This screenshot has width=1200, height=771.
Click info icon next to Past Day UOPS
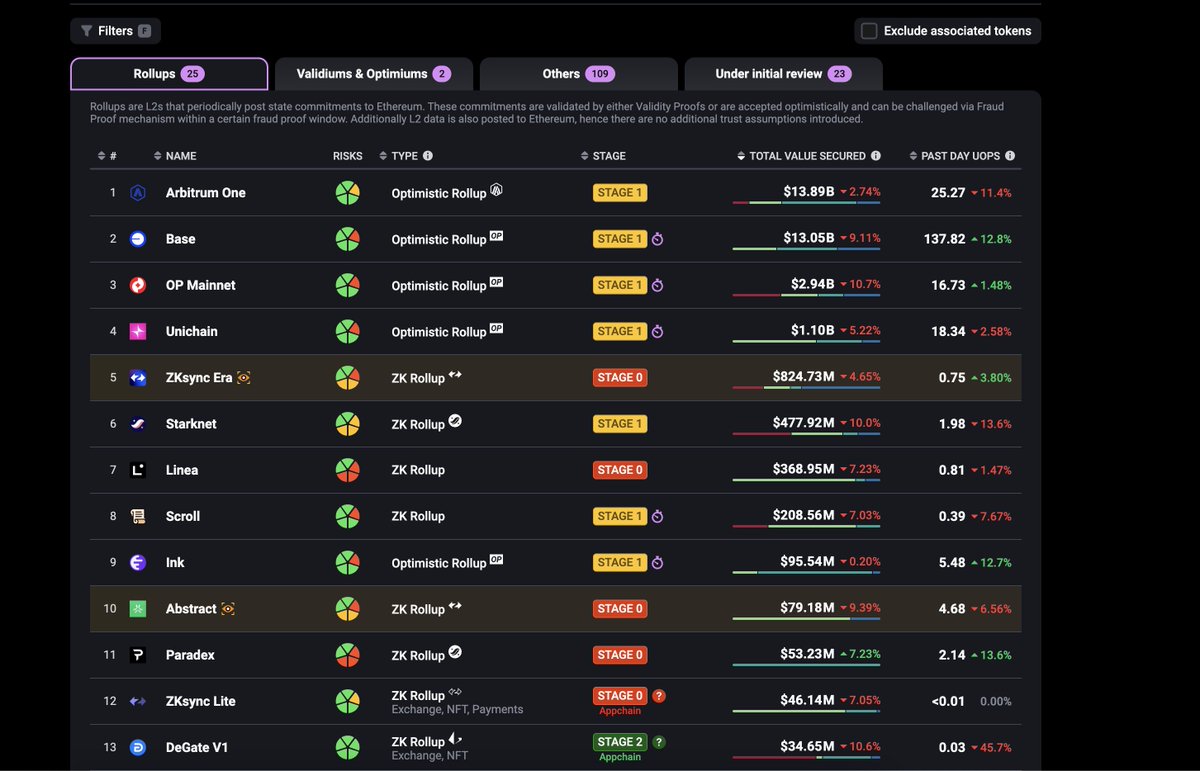[x=1010, y=156]
